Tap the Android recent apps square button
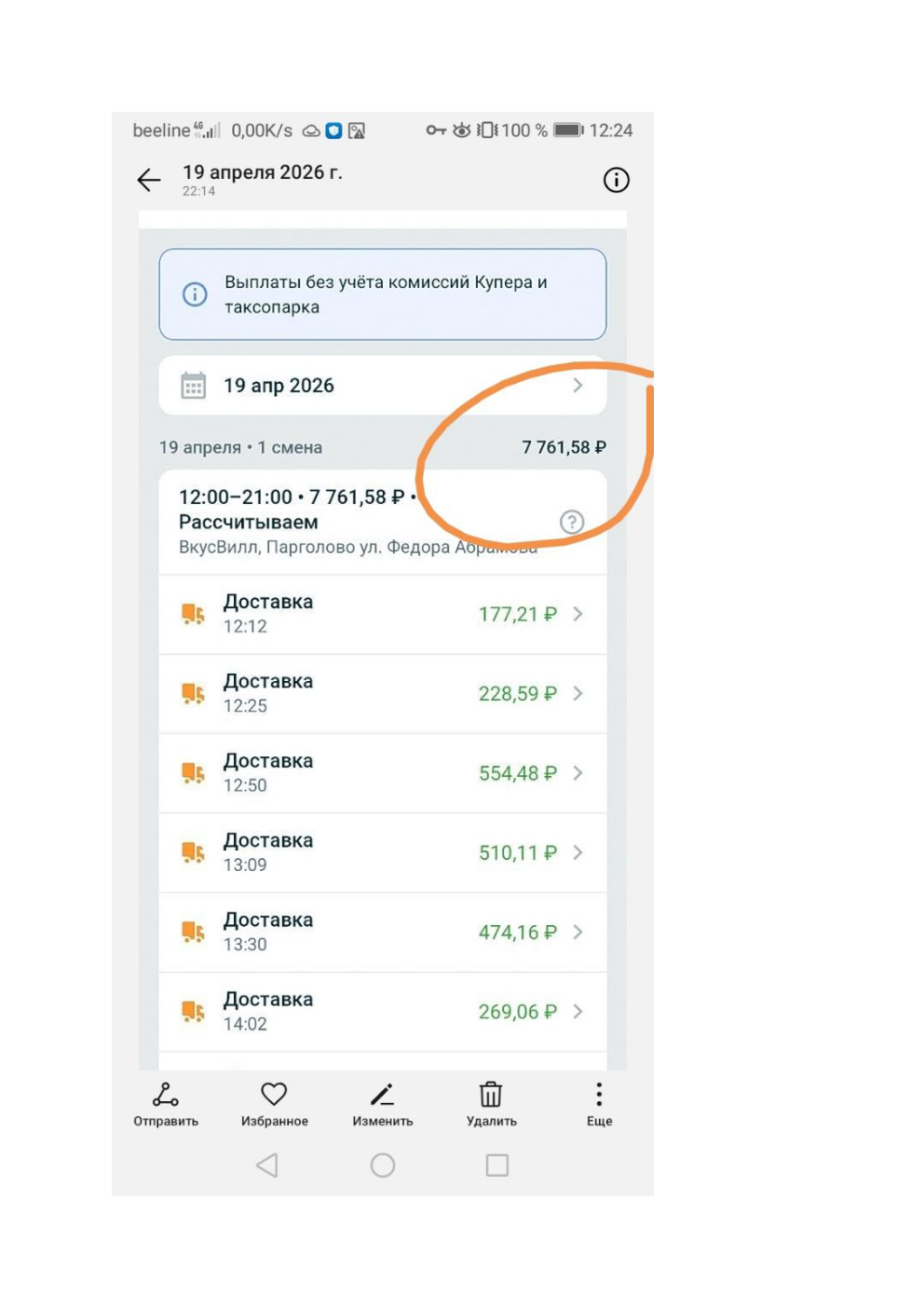Viewport: 924px width, 1308px height. (x=497, y=1165)
